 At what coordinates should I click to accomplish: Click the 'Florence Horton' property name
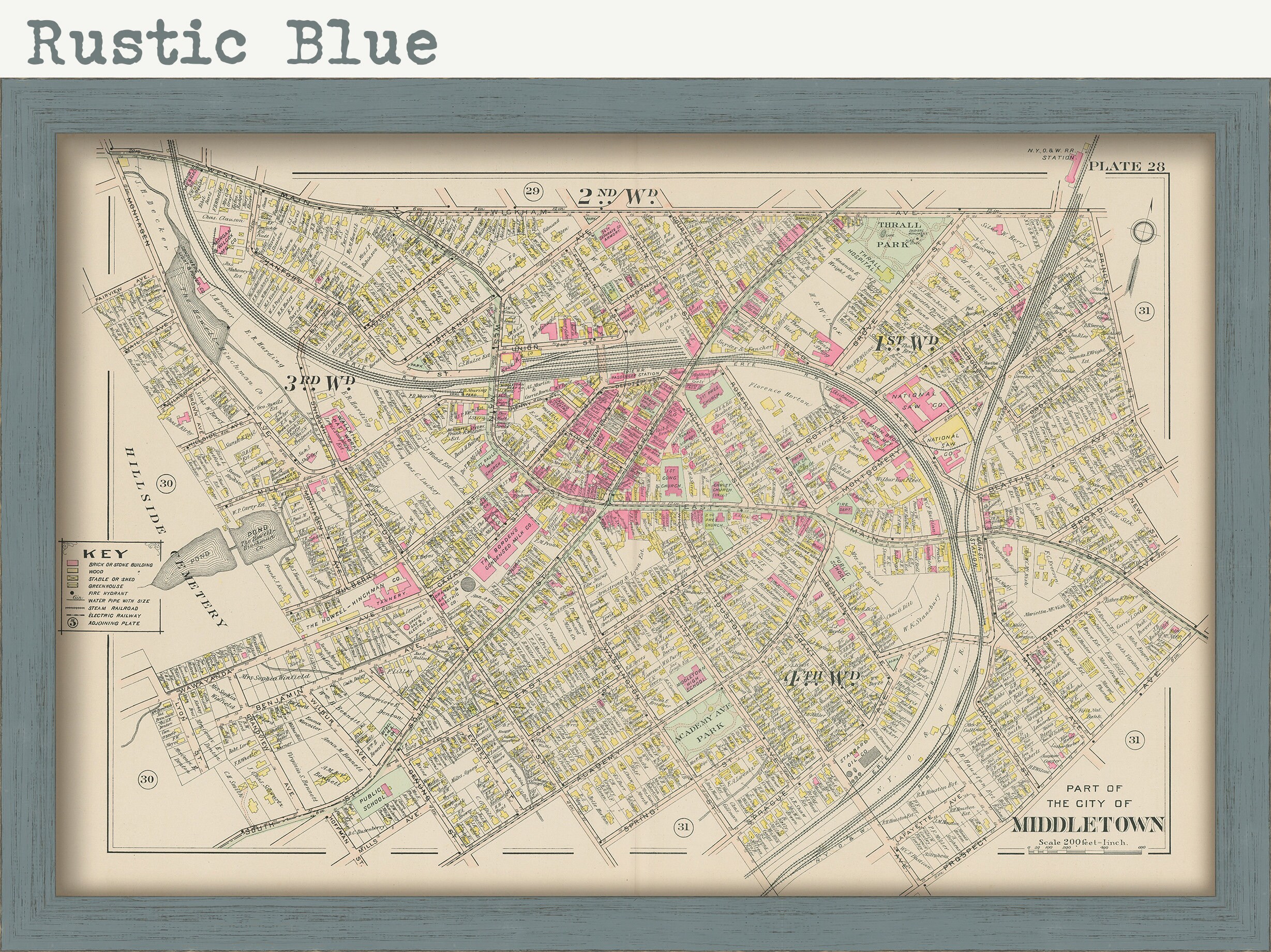point(780,395)
